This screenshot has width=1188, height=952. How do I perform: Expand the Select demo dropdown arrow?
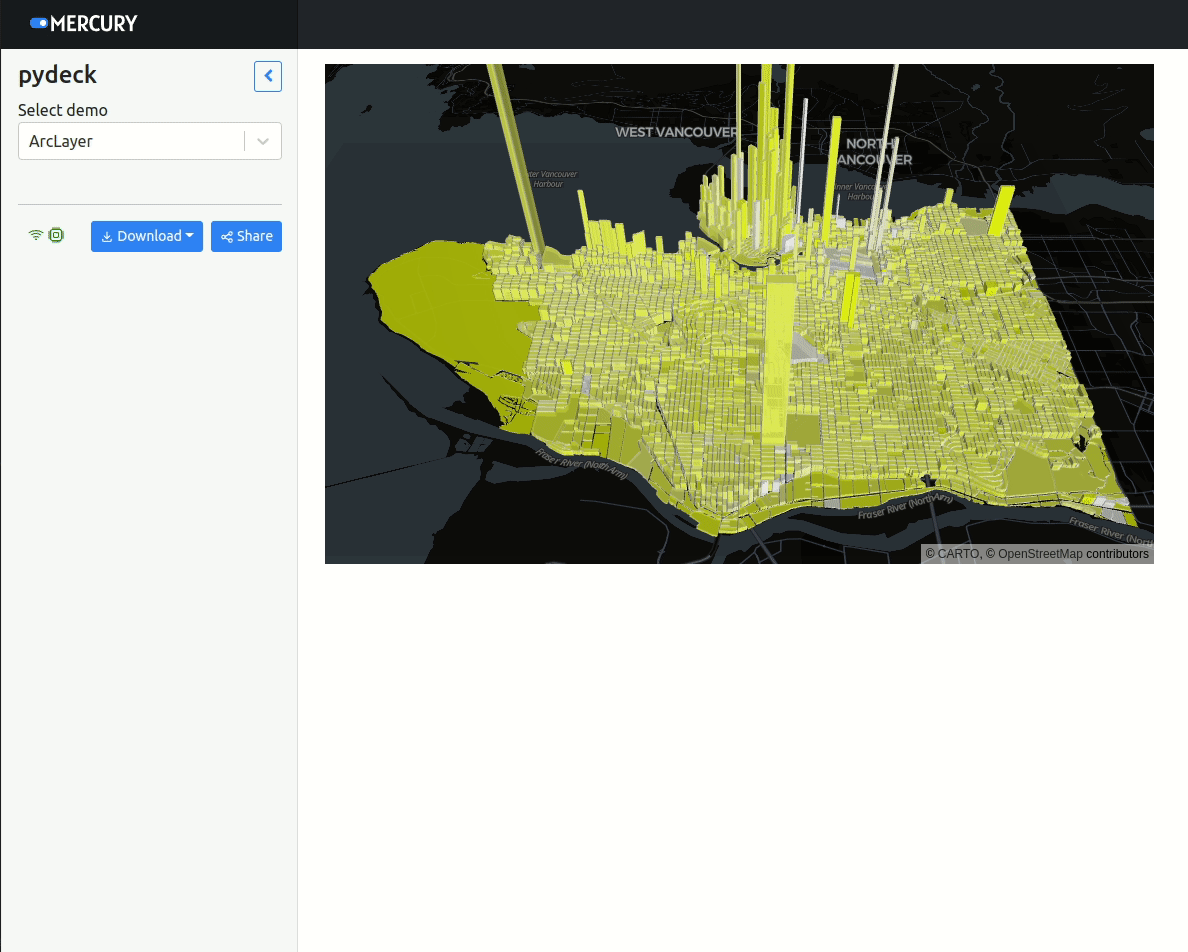pos(263,141)
